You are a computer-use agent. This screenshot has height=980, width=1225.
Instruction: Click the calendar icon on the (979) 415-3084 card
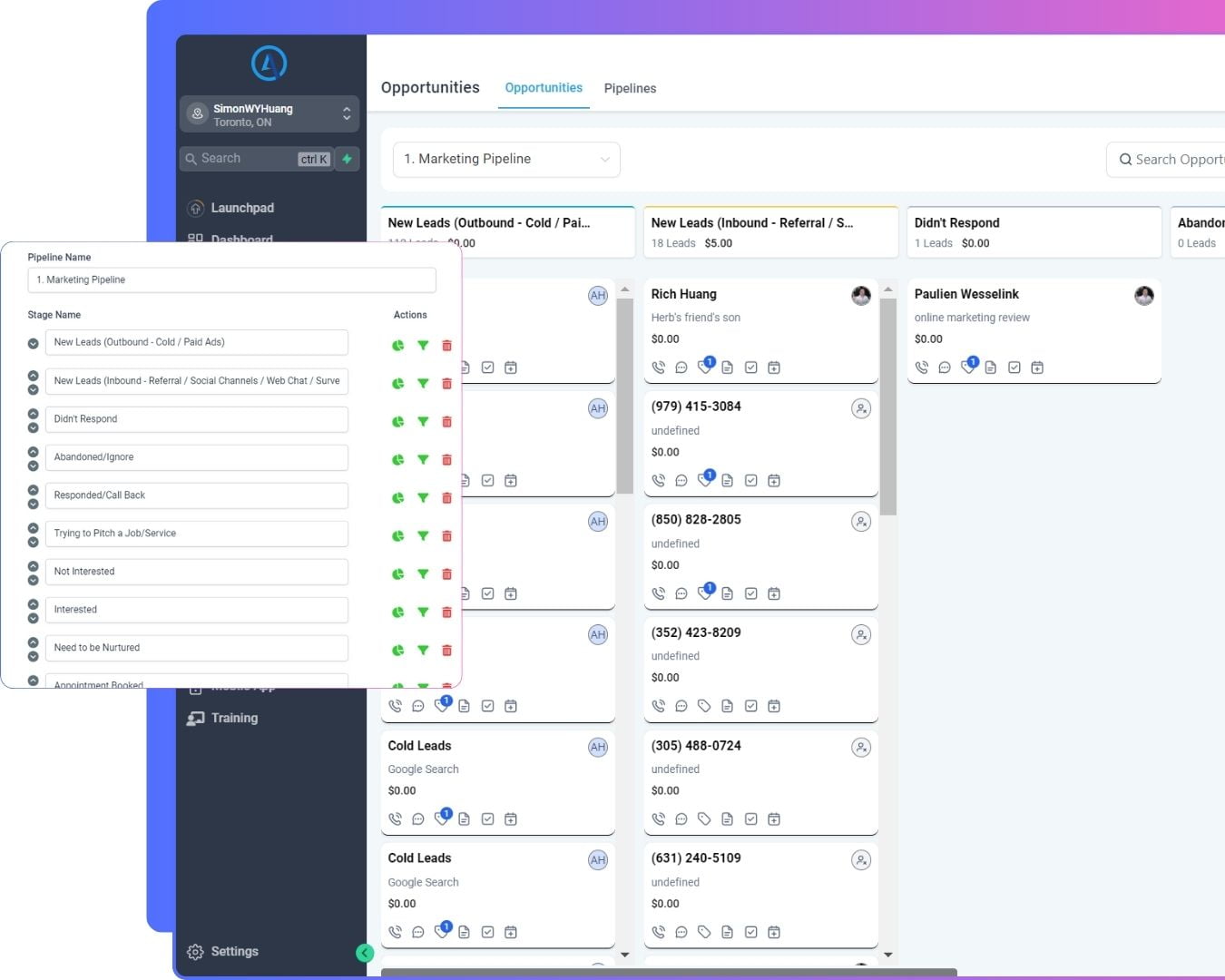click(x=774, y=481)
